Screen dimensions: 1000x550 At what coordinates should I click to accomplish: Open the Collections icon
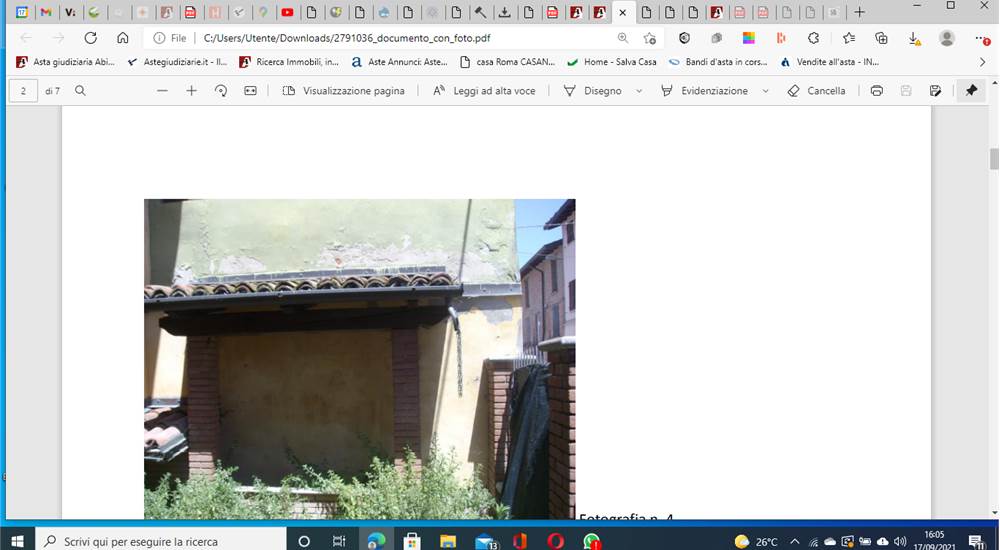[x=881, y=38]
